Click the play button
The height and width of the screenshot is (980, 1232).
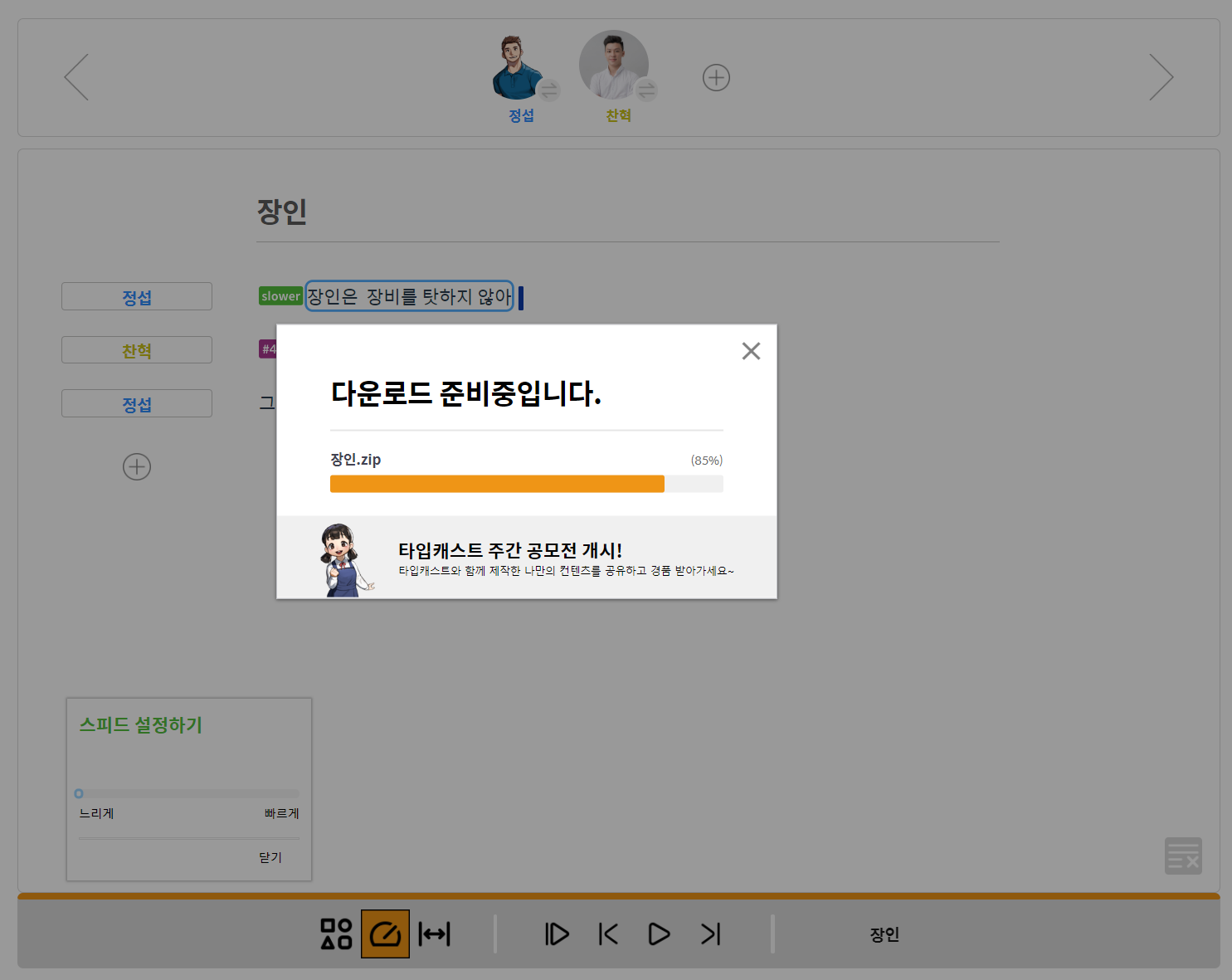click(x=659, y=934)
